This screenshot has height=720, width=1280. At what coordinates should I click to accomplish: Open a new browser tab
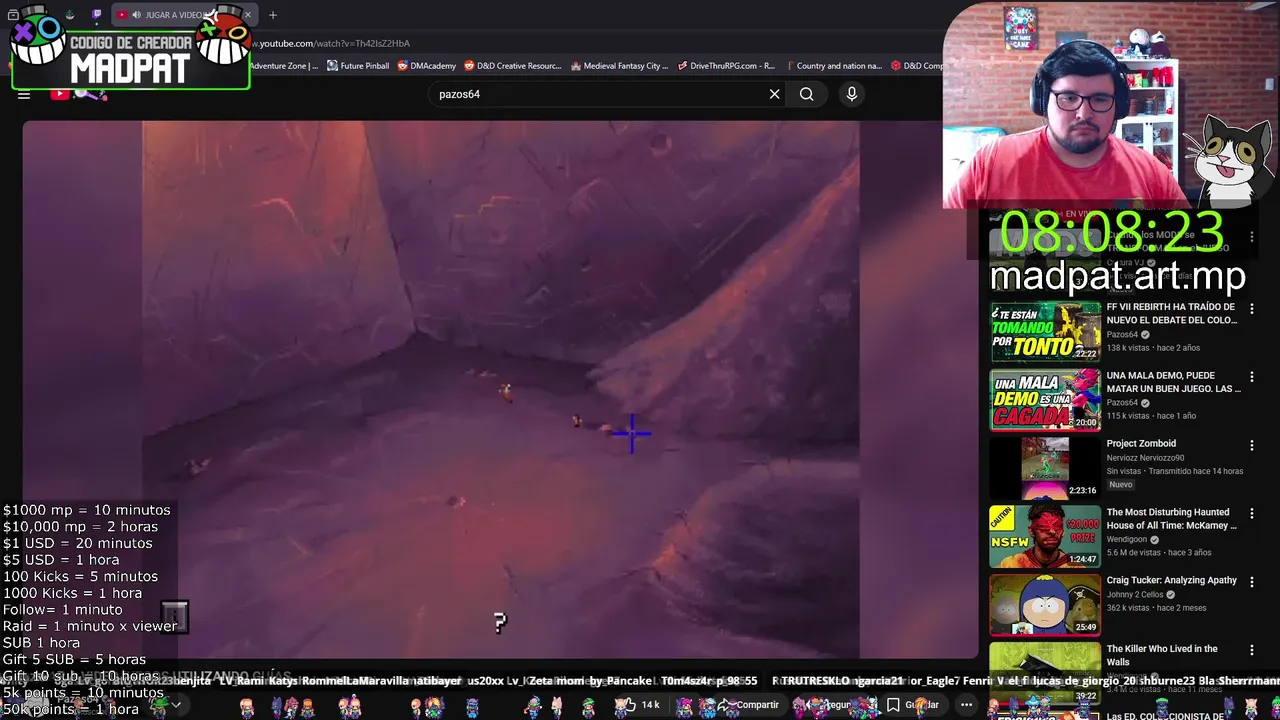pos(272,15)
